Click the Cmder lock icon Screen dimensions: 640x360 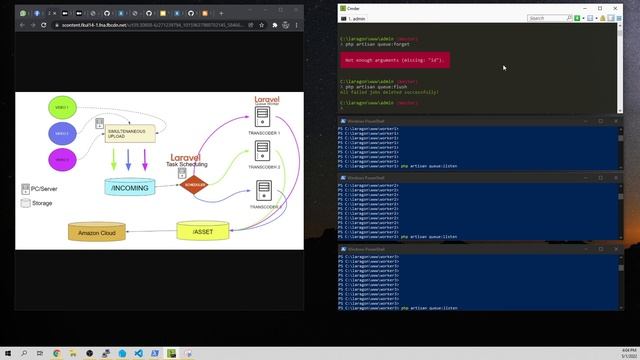(x=602, y=18)
